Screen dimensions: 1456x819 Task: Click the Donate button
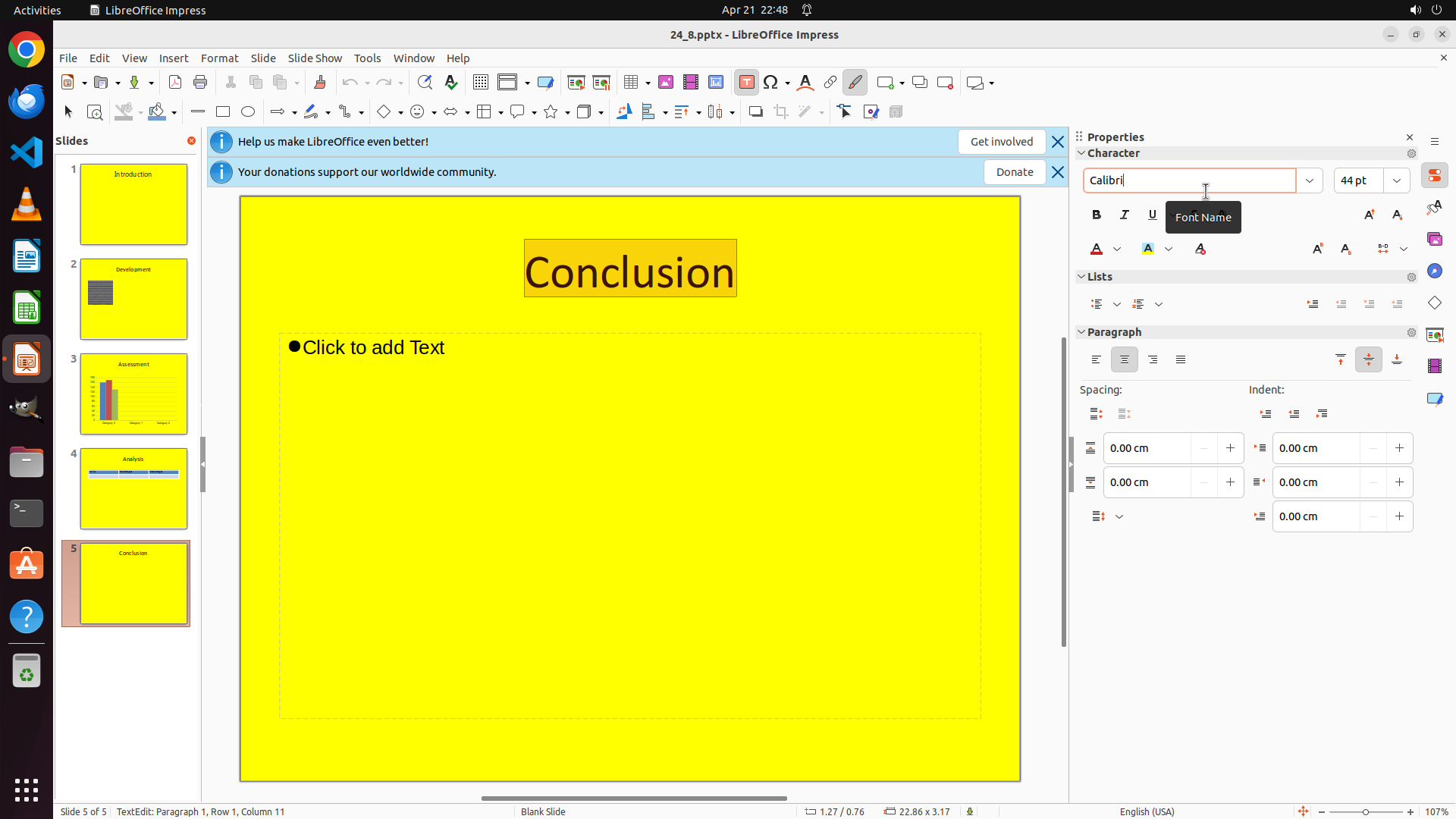[x=1014, y=172]
